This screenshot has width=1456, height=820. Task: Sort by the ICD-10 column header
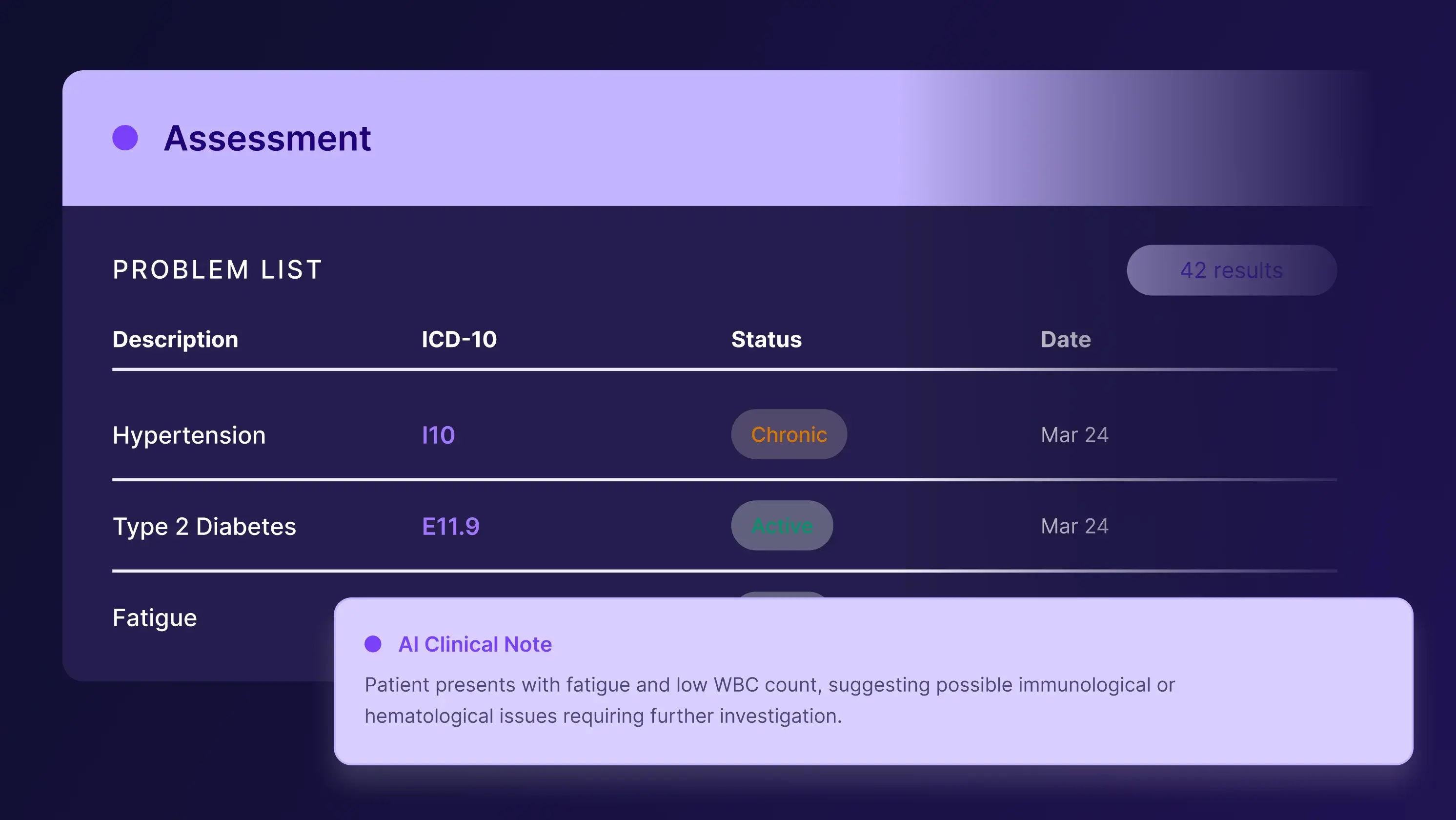click(x=459, y=339)
